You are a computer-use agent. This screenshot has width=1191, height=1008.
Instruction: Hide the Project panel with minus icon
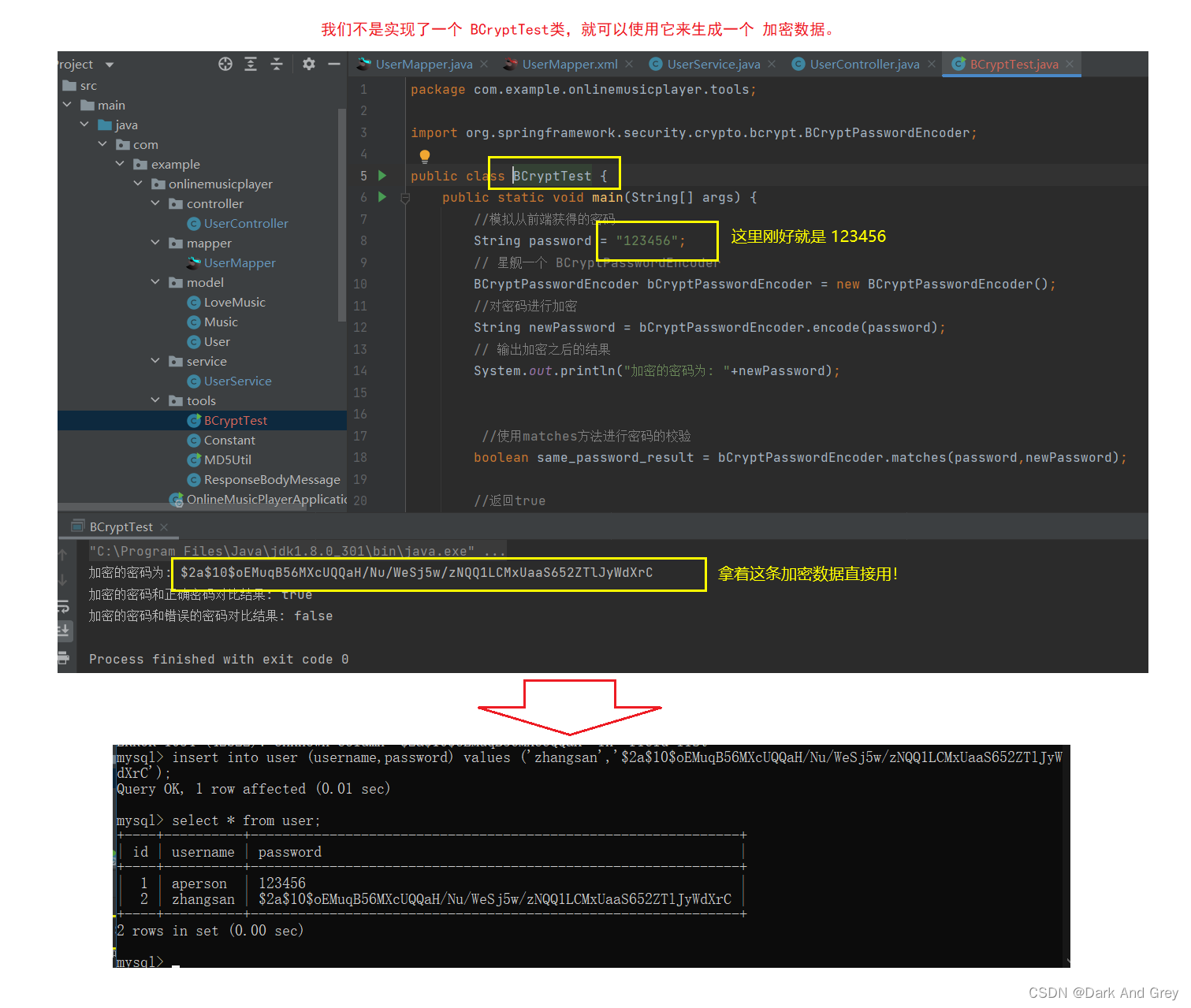tap(334, 64)
